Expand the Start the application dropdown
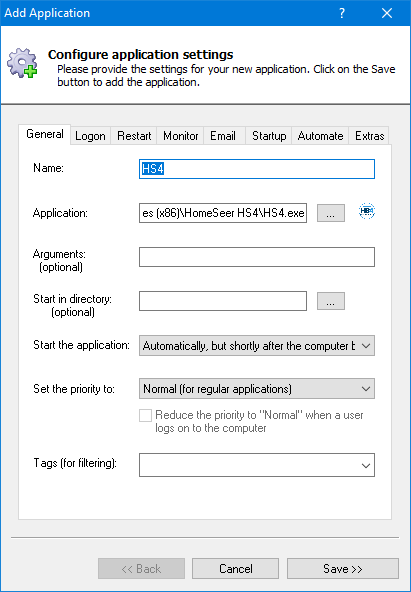Viewport: 411px width, 592px height. [x=257, y=345]
